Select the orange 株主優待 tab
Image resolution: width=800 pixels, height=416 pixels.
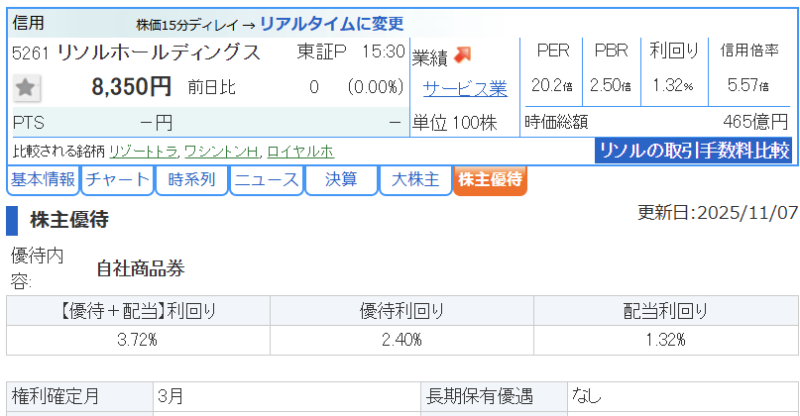(489, 180)
